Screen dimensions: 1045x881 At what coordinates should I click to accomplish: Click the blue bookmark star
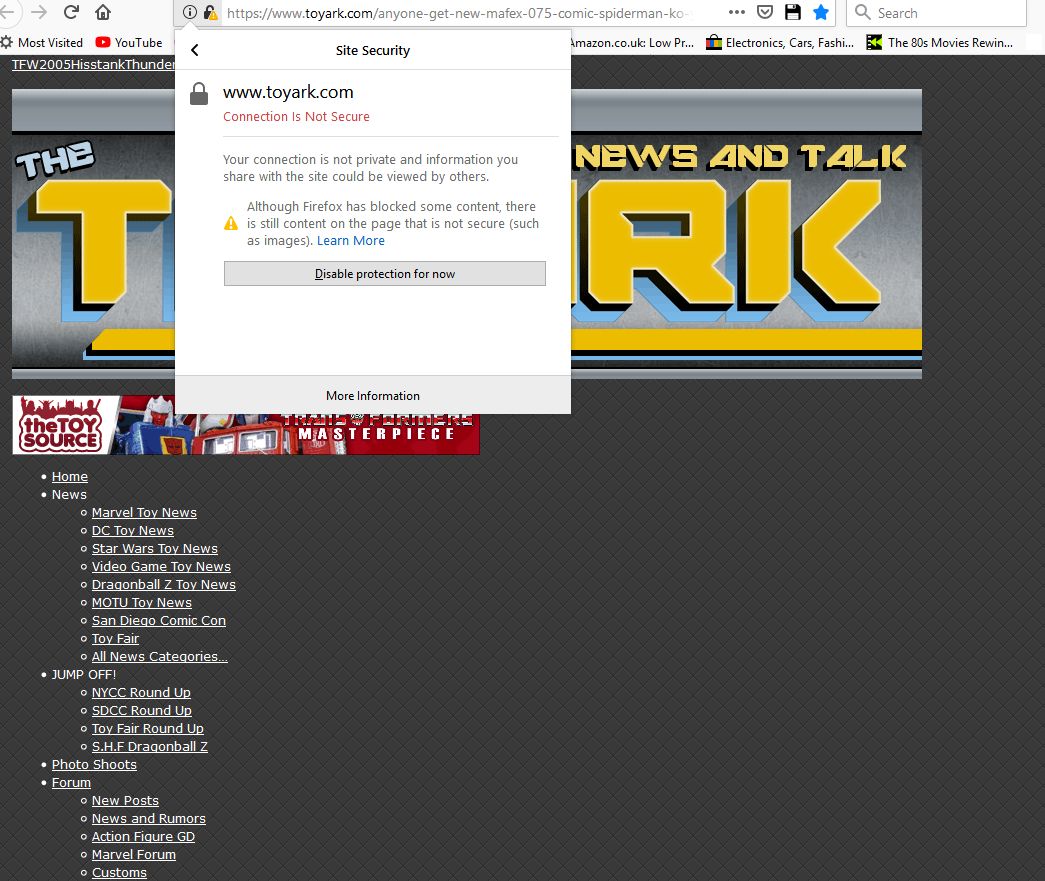click(821, 13)
